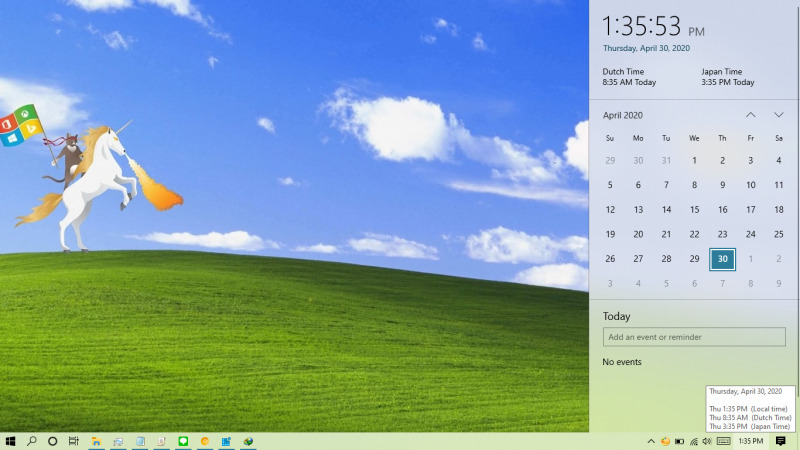The height and width of the screenshot is (450, 800).
Task: Select today's date 30 in calendar
Action: [x=722, y=259]
